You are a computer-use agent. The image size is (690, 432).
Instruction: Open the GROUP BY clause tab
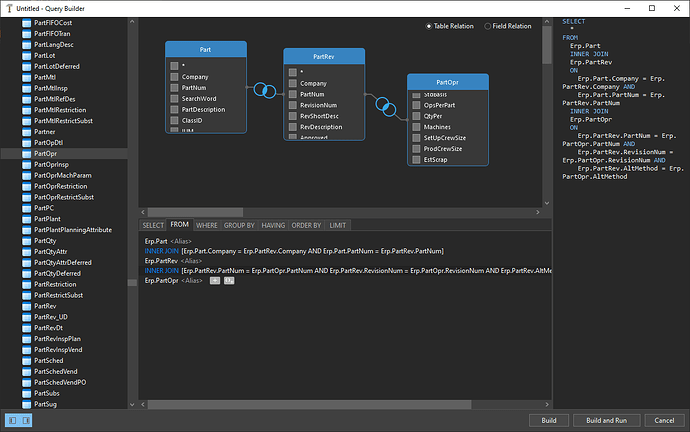coord(239,225)
